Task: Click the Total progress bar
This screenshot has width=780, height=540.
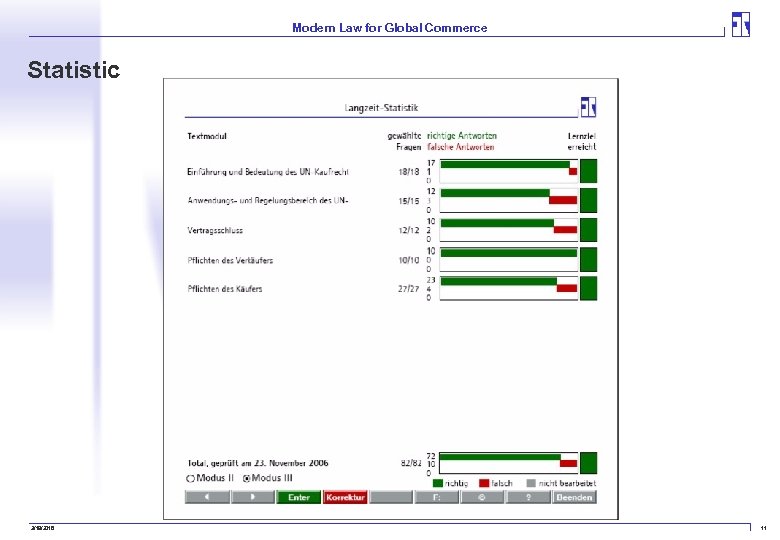Action: pos(509,462)
